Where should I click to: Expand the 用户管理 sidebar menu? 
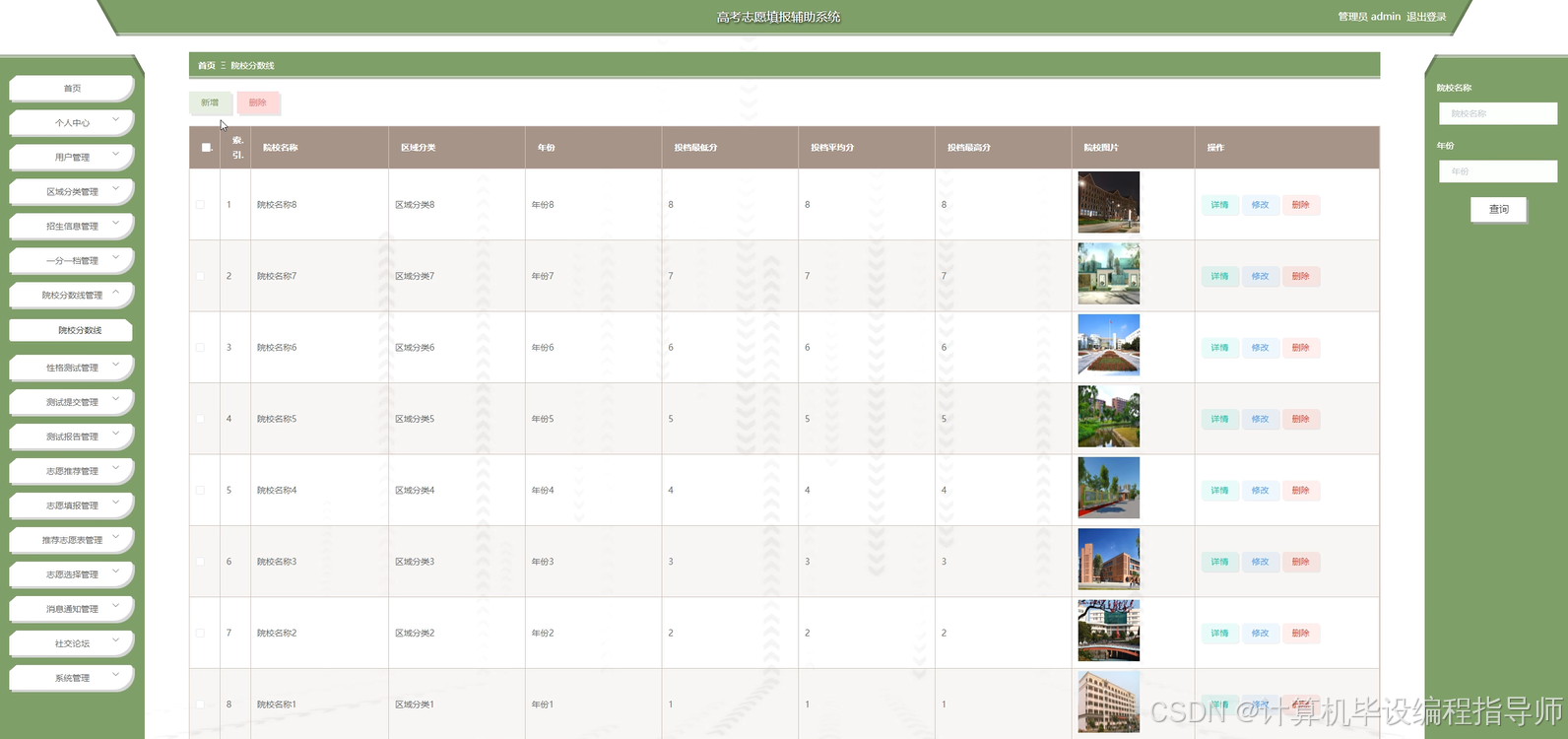tap(72, 157)
